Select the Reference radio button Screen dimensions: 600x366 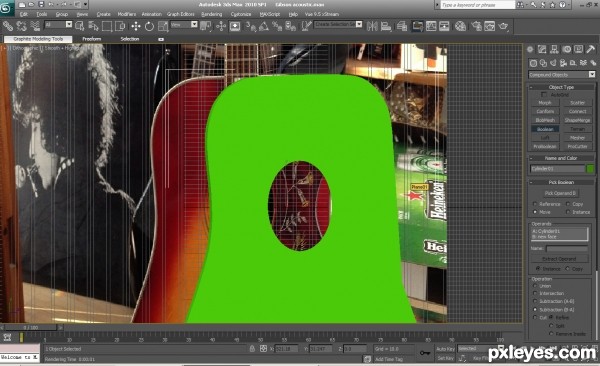pyautogui.click(x=535, y=204)
